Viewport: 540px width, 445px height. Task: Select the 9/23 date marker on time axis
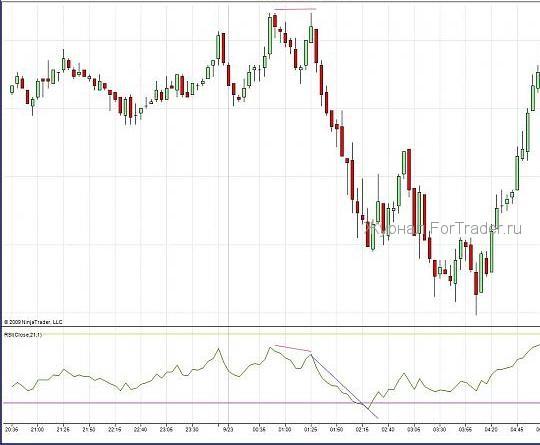228,430
